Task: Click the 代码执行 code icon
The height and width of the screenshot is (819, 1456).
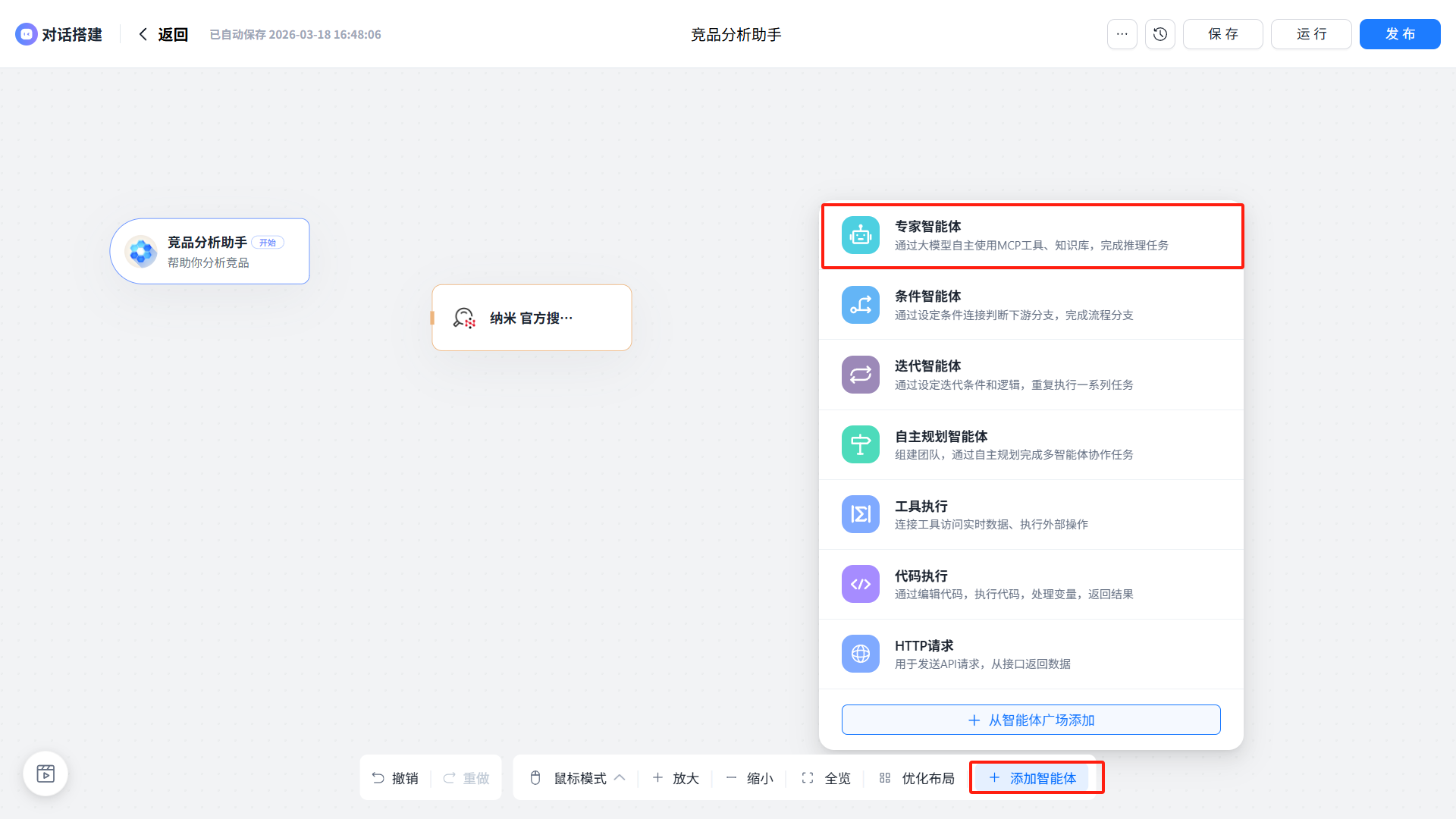Action: 860,584
